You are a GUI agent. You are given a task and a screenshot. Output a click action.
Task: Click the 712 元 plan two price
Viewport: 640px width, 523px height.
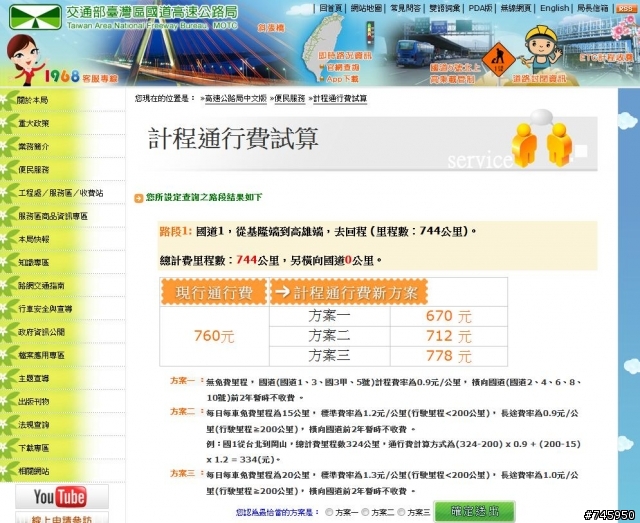449,336
